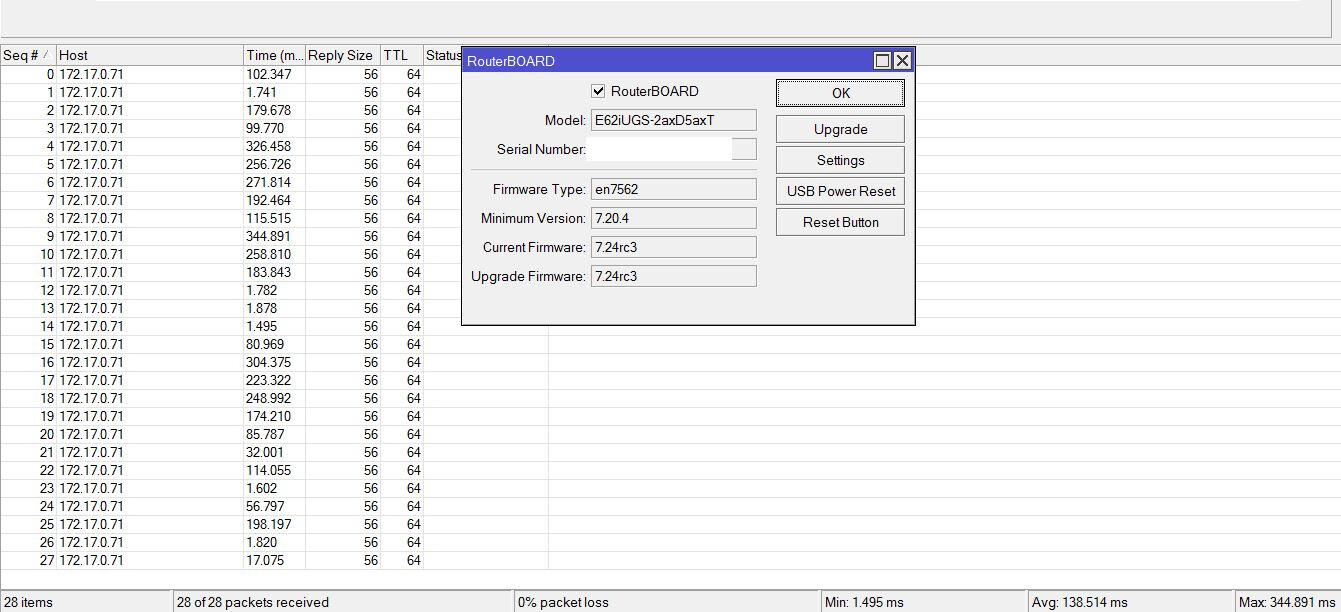Image resolution: width=1341 pixels, height=612 pixels.
Task: Toggle the RouterBOARD checkbox
Action: (598, 91)
